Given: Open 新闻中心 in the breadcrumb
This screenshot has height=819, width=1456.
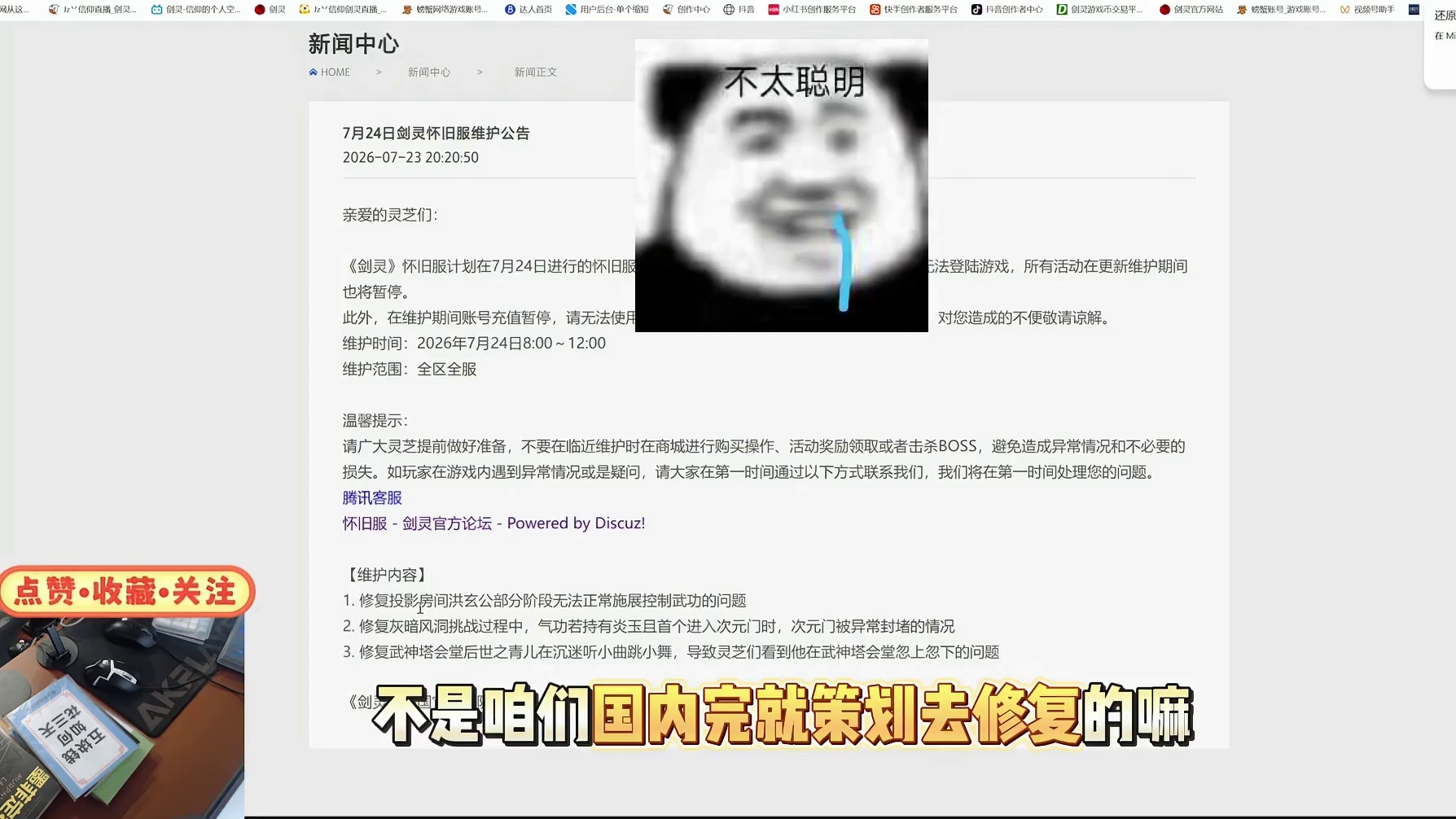Looking at the screenshot, I should tap(429, 72).
